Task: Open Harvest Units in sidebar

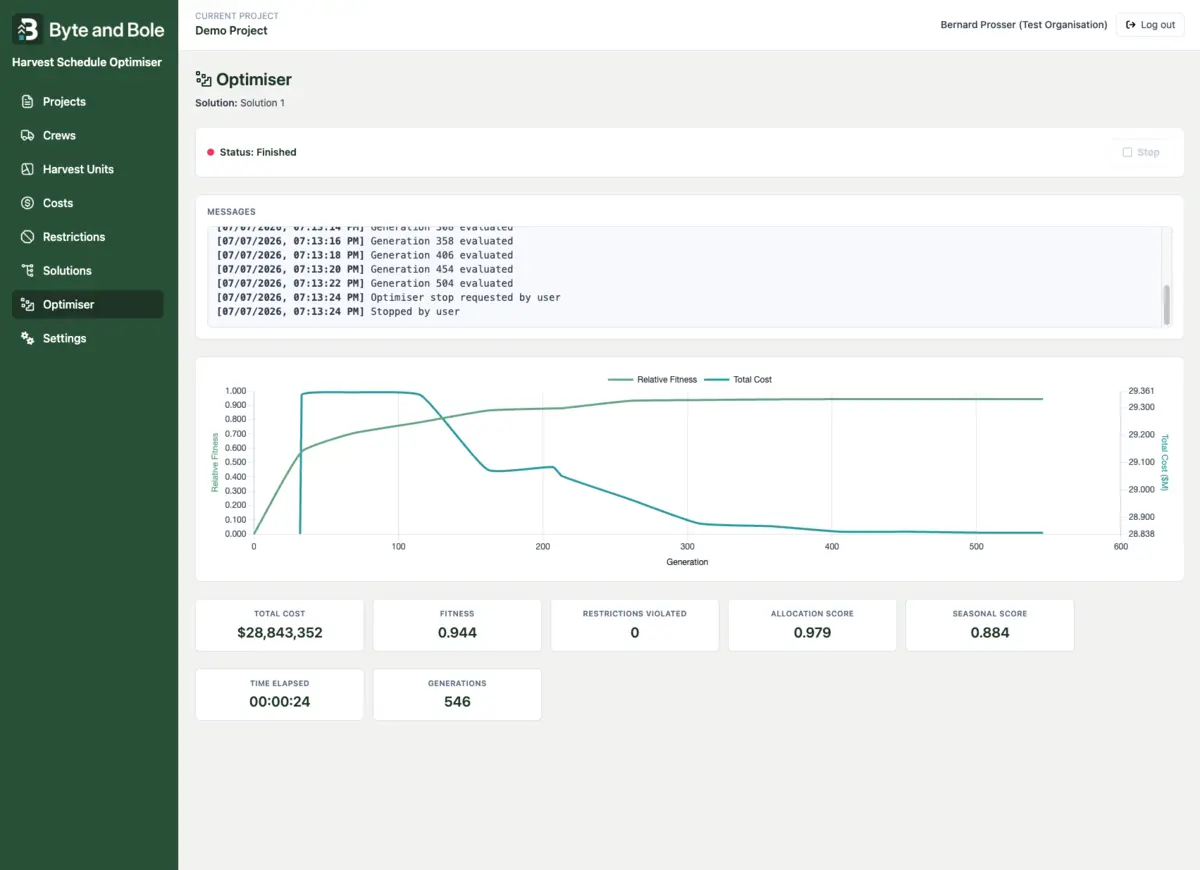Action: tap(87, 169)
